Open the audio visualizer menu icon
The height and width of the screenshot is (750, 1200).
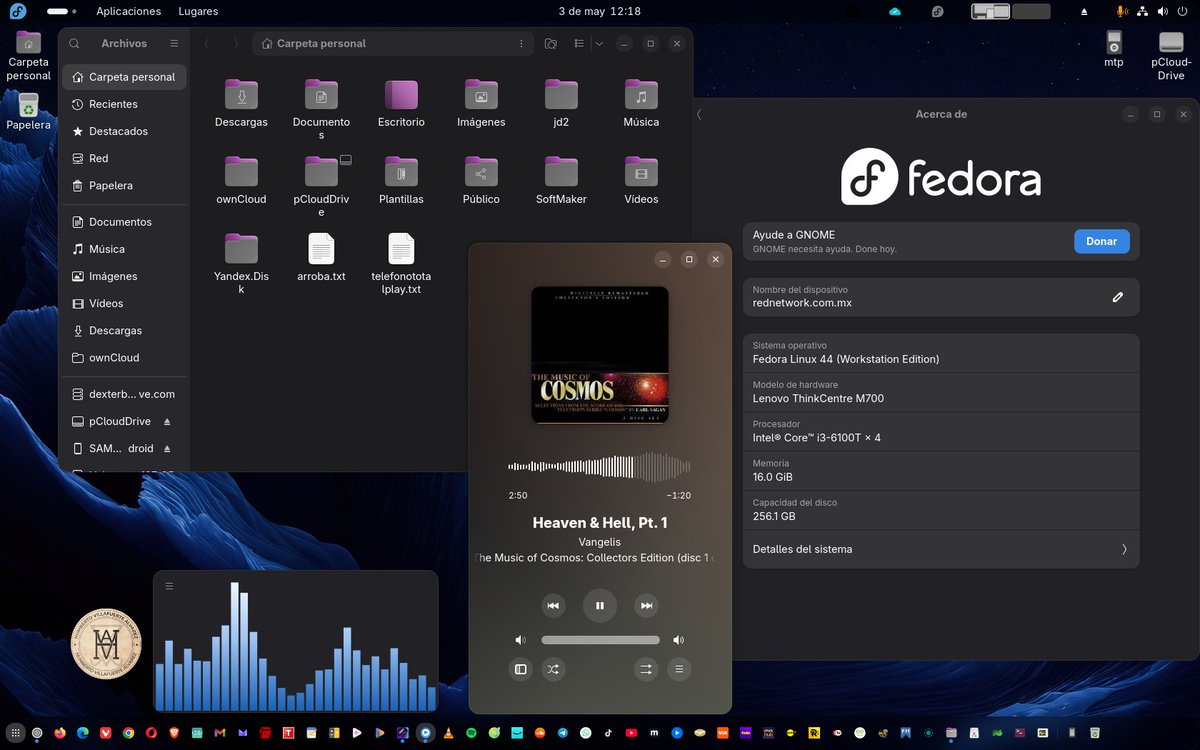(169, 586)
